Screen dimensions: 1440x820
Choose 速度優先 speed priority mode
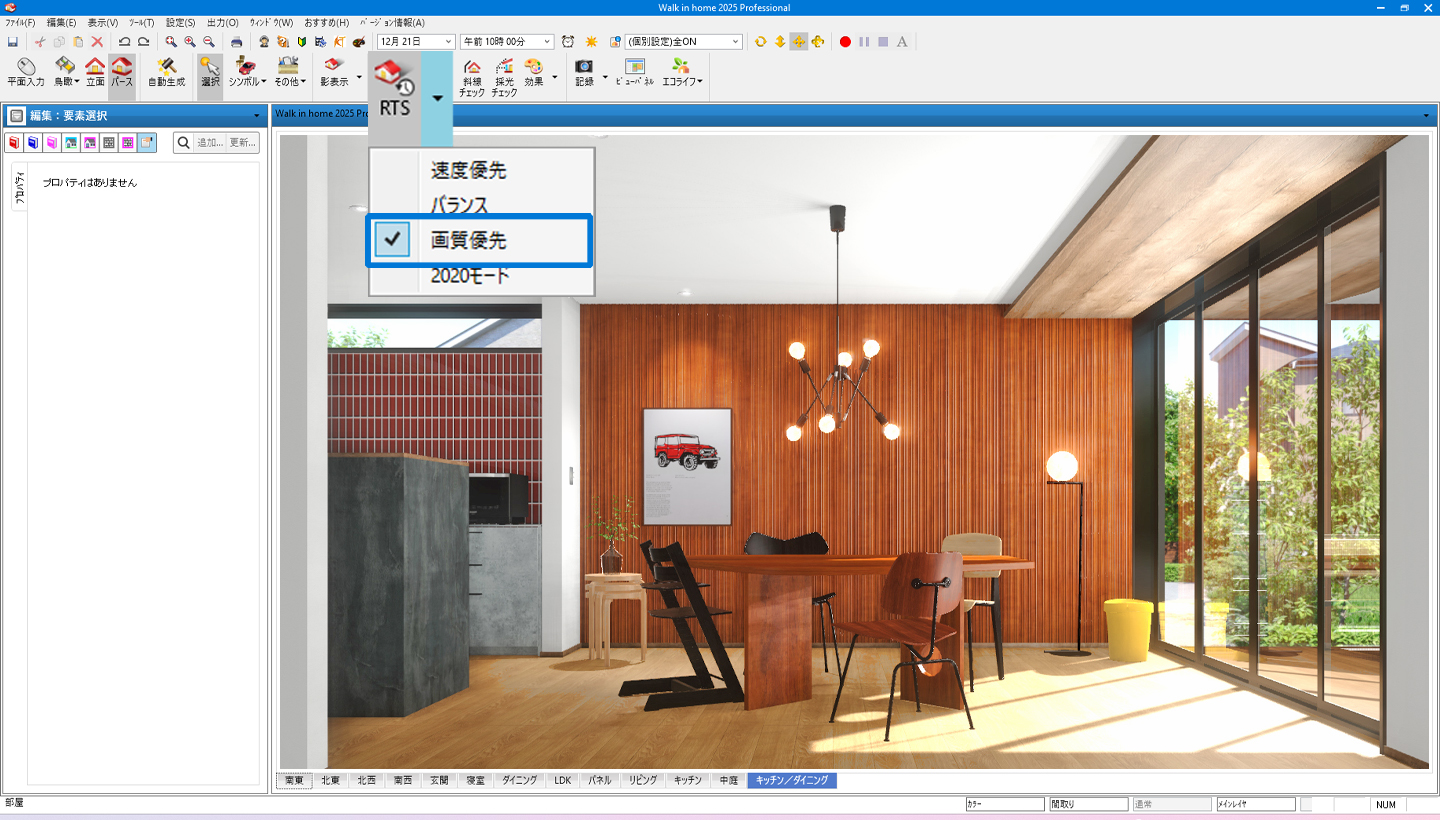[x=468, y=170]
